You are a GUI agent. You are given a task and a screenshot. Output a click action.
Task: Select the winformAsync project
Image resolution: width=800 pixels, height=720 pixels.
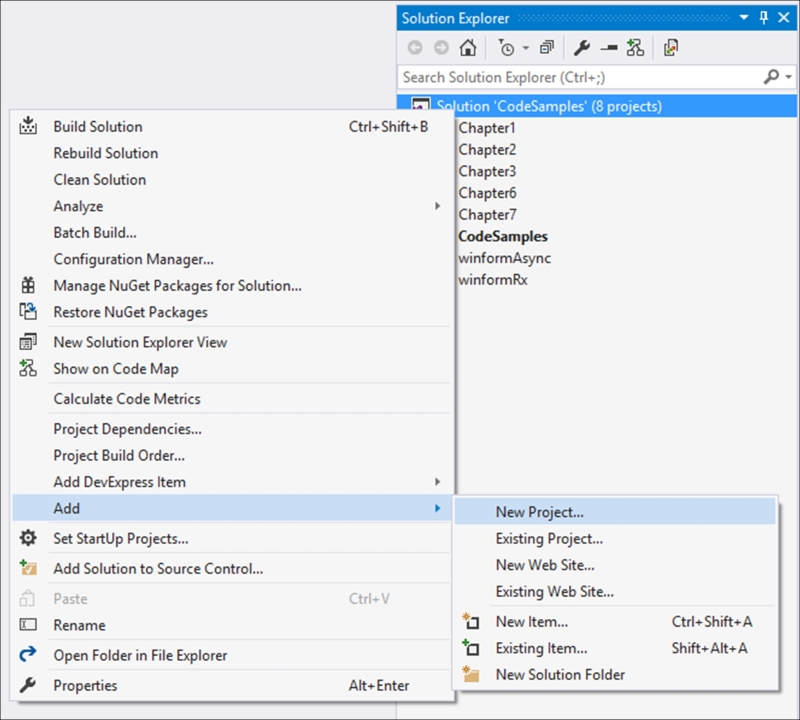point(505,258)
